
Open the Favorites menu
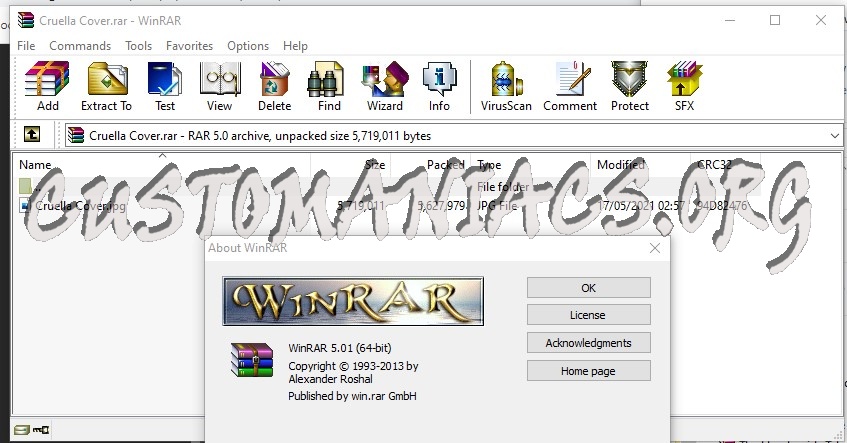tap(189, 46)
